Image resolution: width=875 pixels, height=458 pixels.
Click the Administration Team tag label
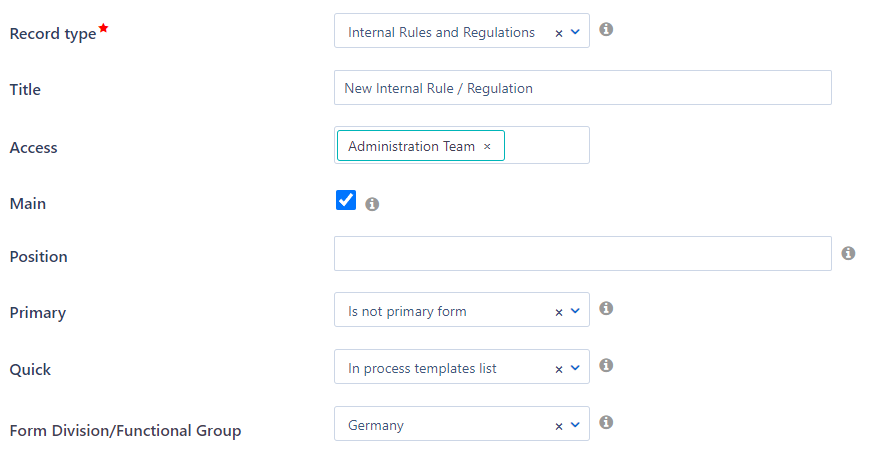click(x=411, y=146)
